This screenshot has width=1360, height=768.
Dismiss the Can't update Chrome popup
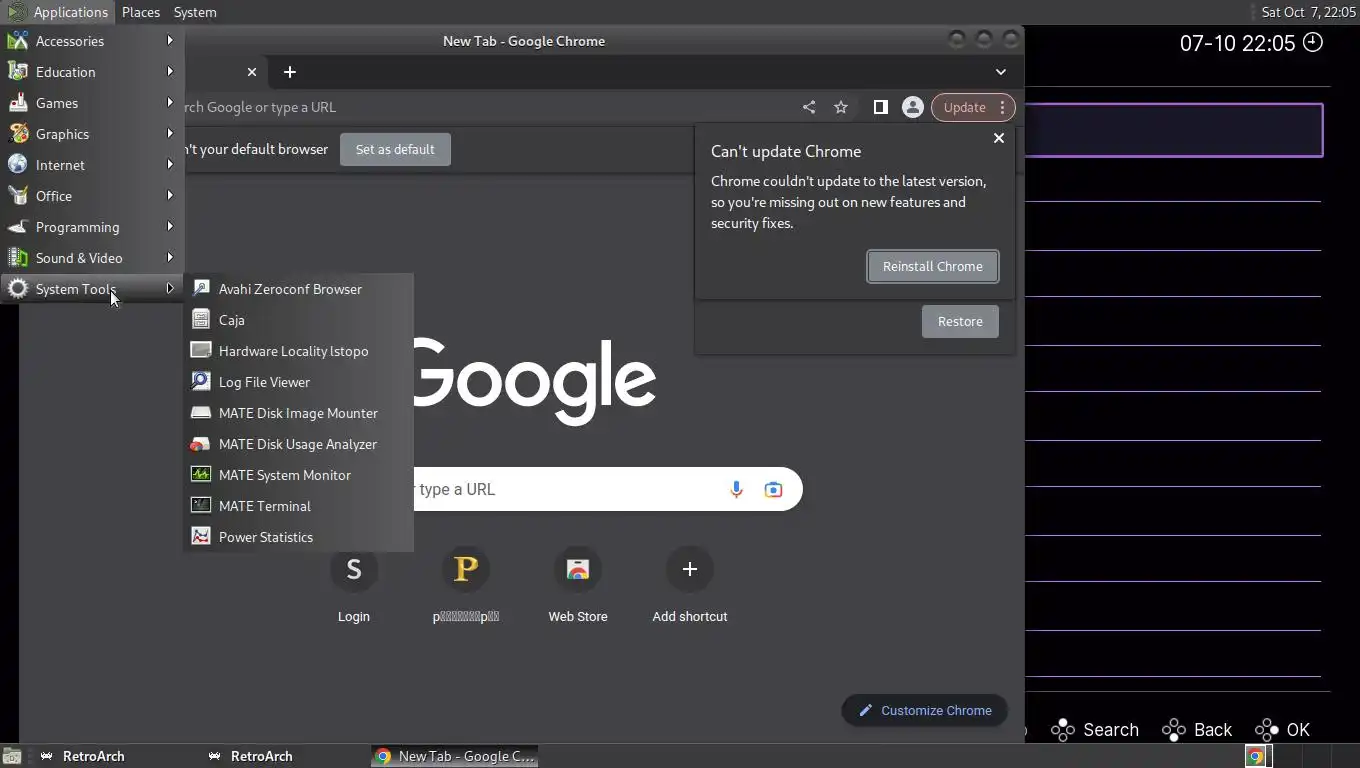tap(998, 138)
